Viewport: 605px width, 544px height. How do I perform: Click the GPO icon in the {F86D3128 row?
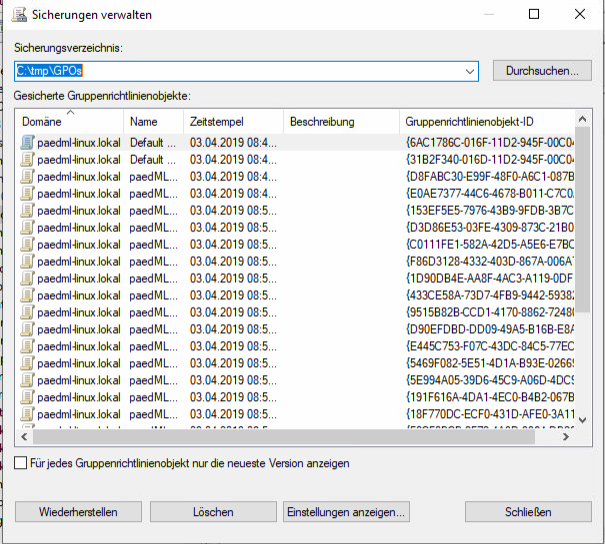[x=28, y=261]
